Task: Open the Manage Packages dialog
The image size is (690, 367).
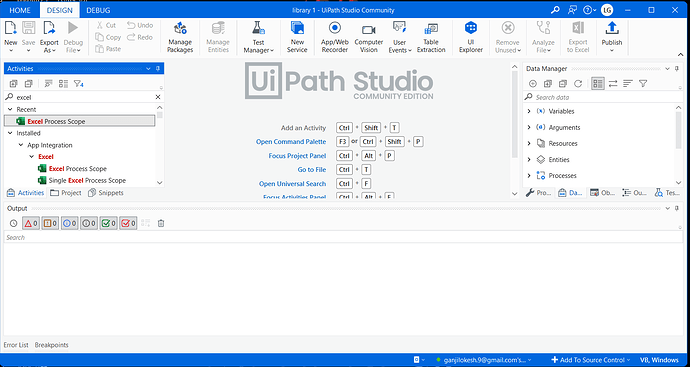Action: 180,37
